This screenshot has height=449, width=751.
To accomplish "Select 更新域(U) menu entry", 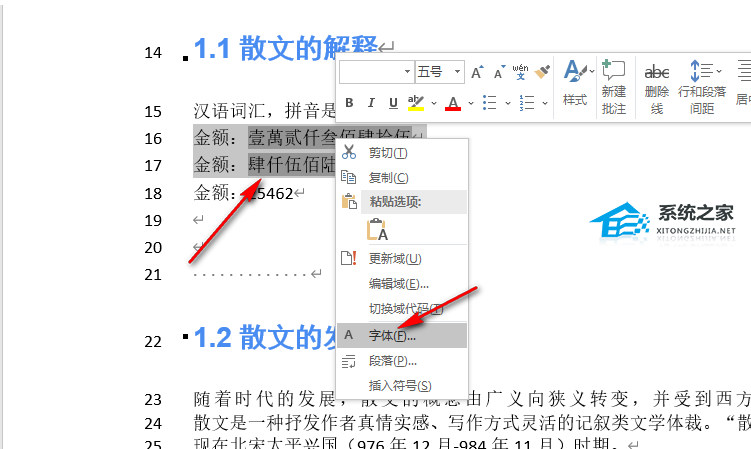I will tap(402, 259).
